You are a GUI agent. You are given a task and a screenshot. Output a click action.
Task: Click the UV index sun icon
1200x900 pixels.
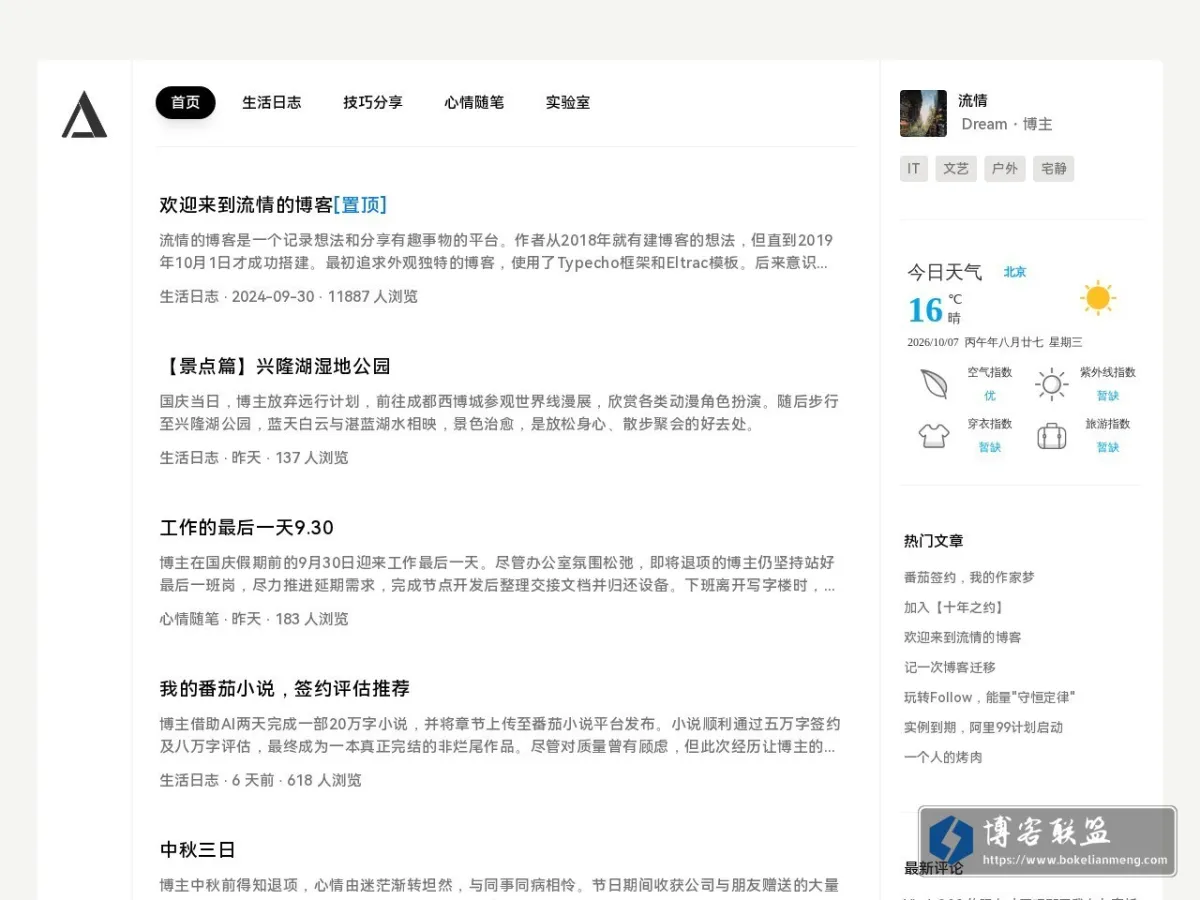1052,384
